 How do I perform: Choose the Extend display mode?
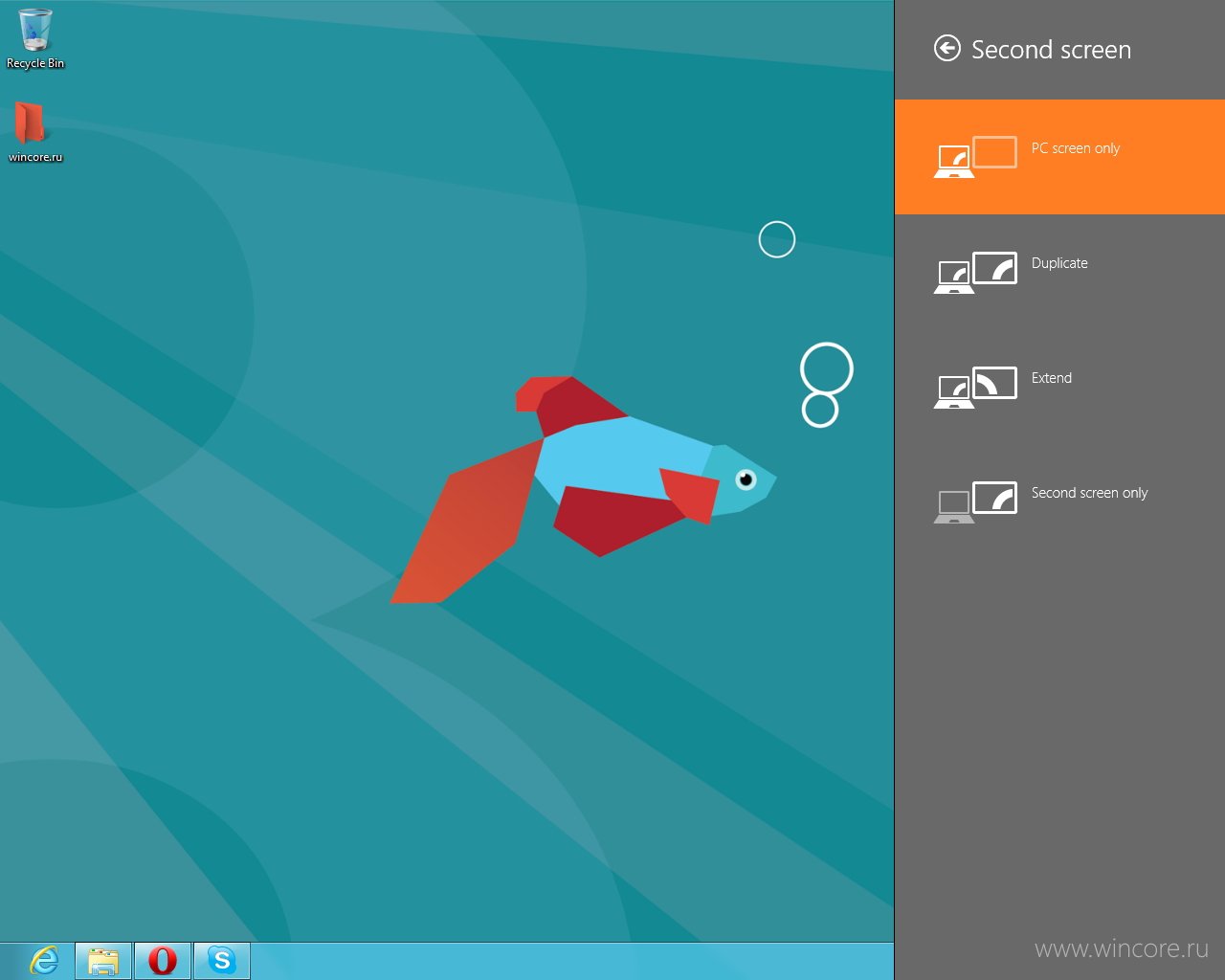tap(1059, 387)
